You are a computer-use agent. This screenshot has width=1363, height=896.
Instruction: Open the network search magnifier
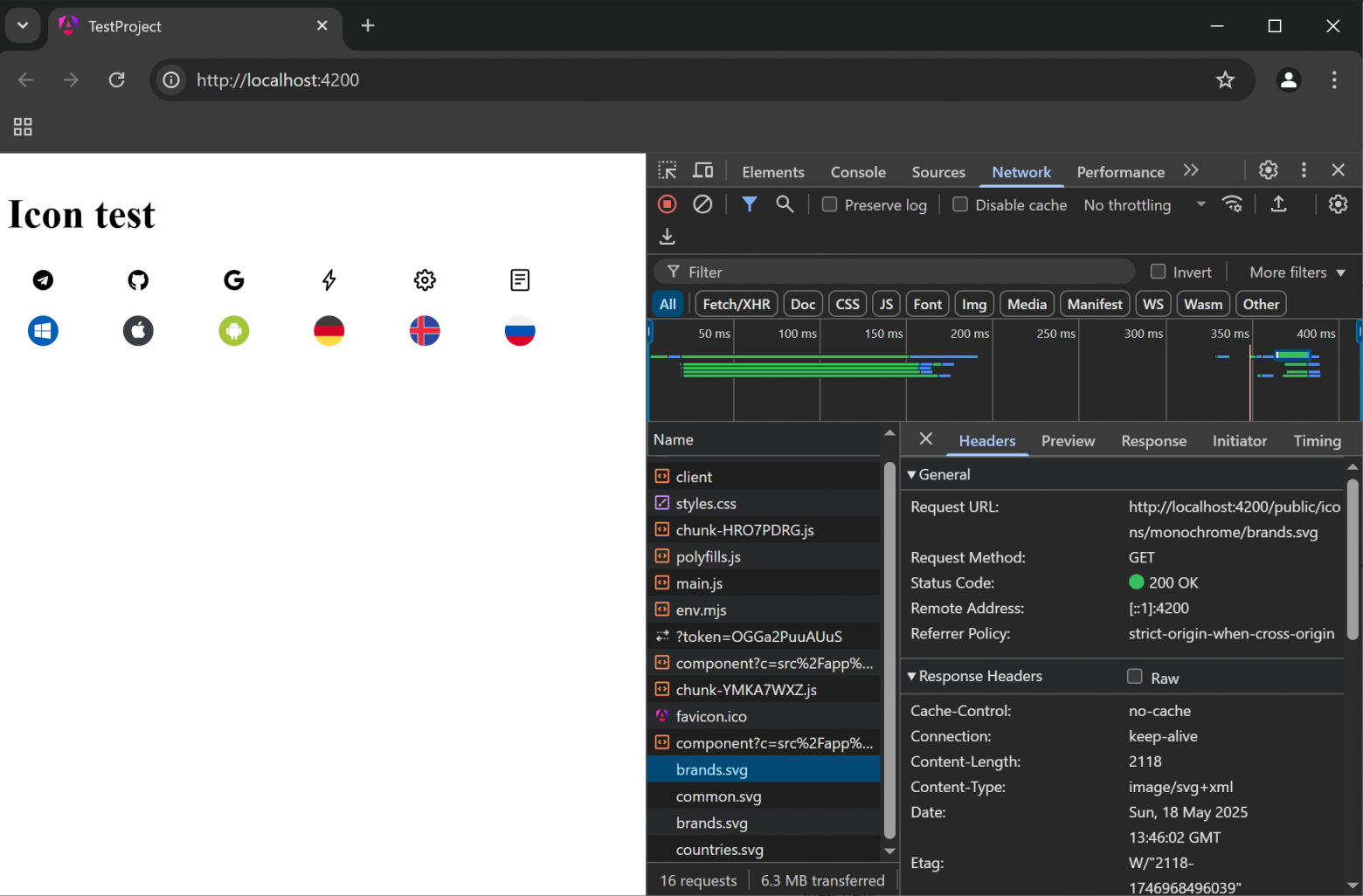tap(785, 204)
